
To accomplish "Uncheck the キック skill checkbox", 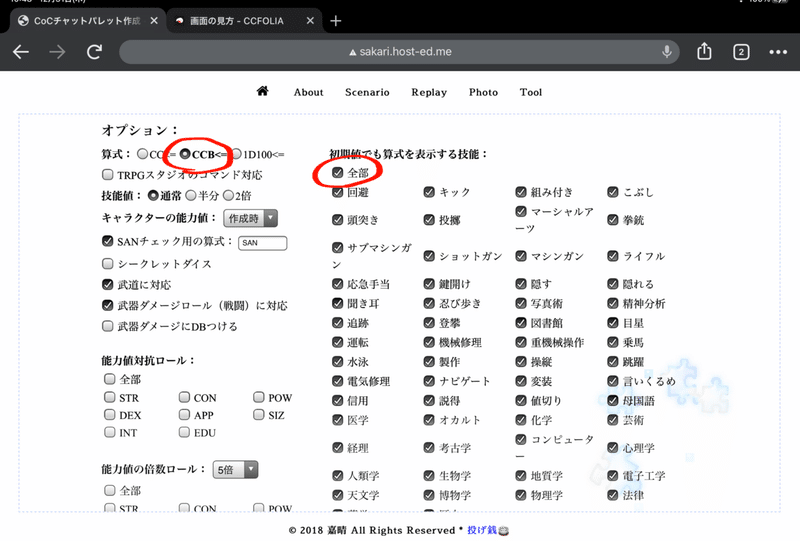I will click(x=429, y=192).
